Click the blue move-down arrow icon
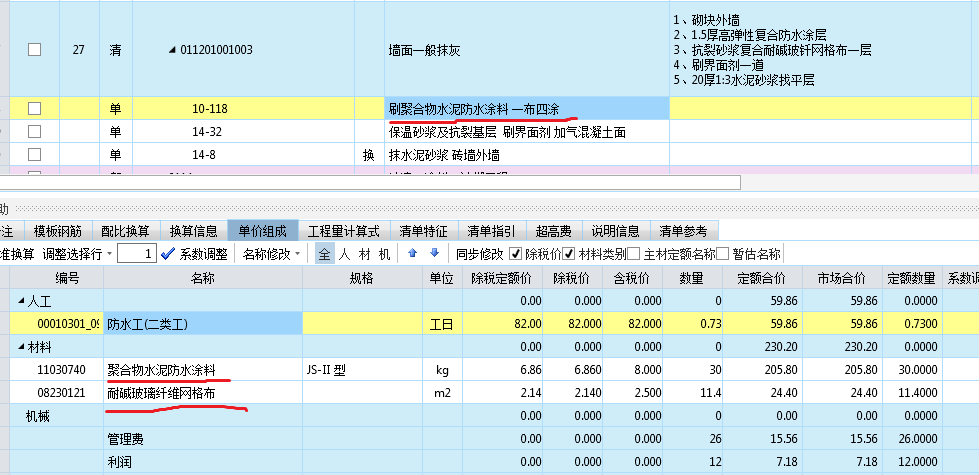The height and width of the screenshot is (475, 979). [435, 253]
